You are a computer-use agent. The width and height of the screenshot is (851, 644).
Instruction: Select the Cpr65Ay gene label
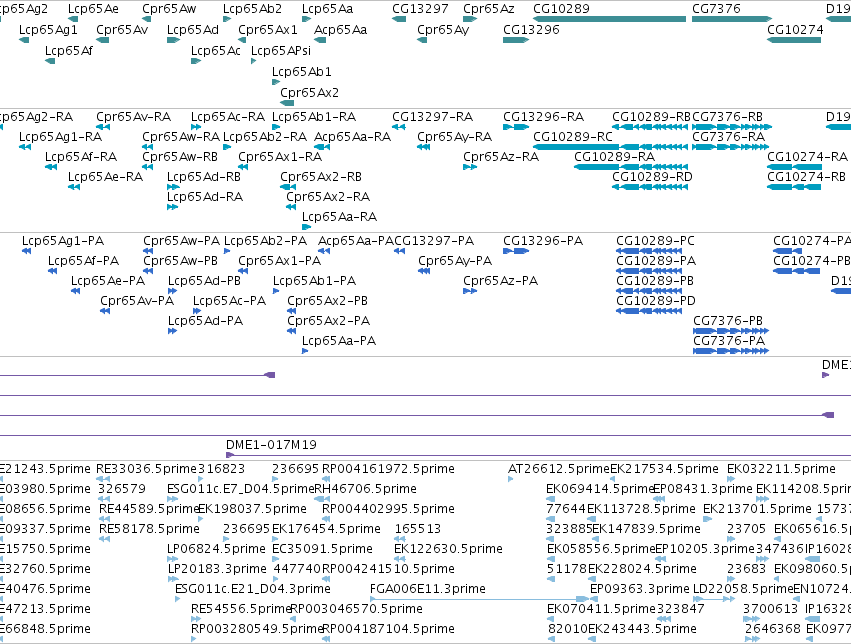443,30
